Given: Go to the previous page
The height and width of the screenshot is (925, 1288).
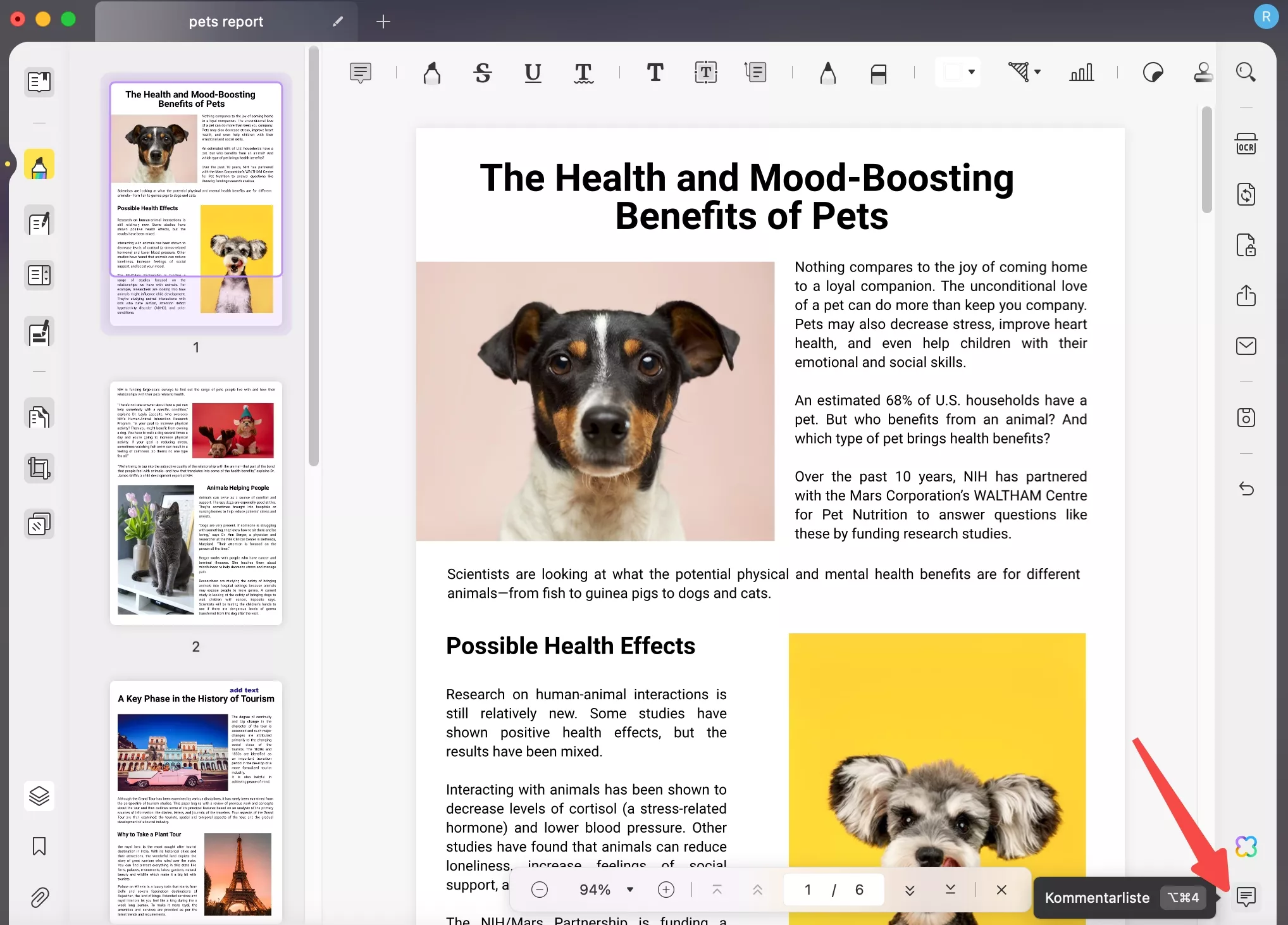Looking at the screenshot, I should [x=757, y=890].
